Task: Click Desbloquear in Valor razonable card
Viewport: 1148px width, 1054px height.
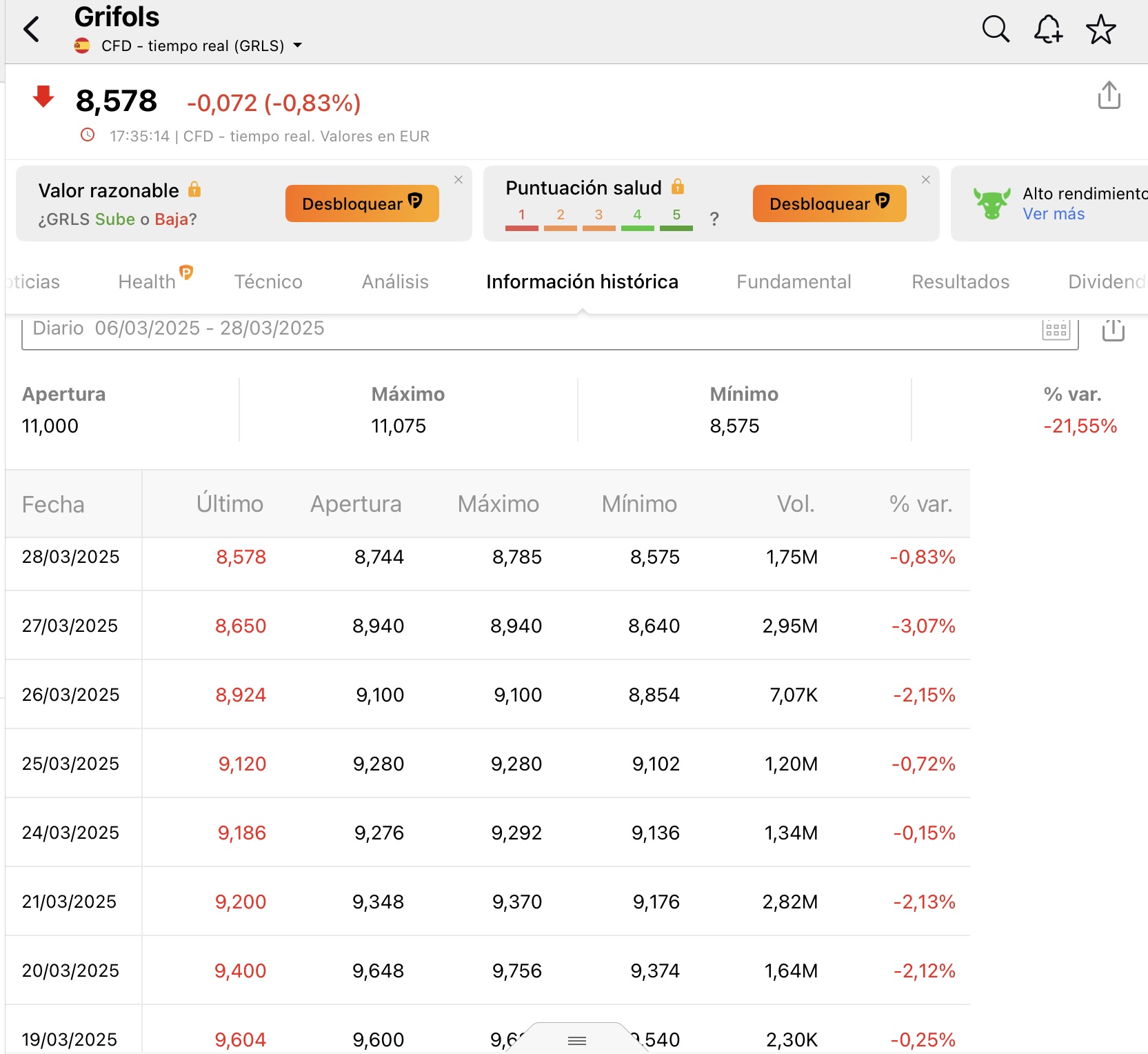Action: coord(362,203)
